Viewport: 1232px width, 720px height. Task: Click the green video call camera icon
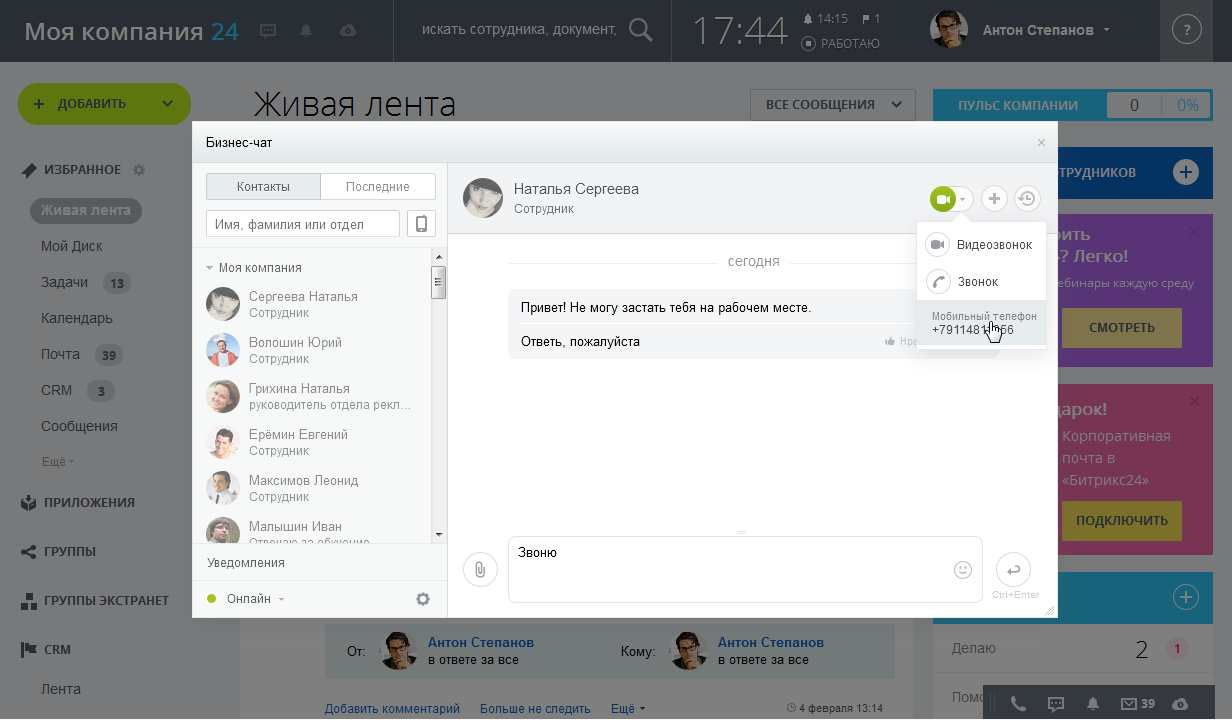tap(942, 199)
